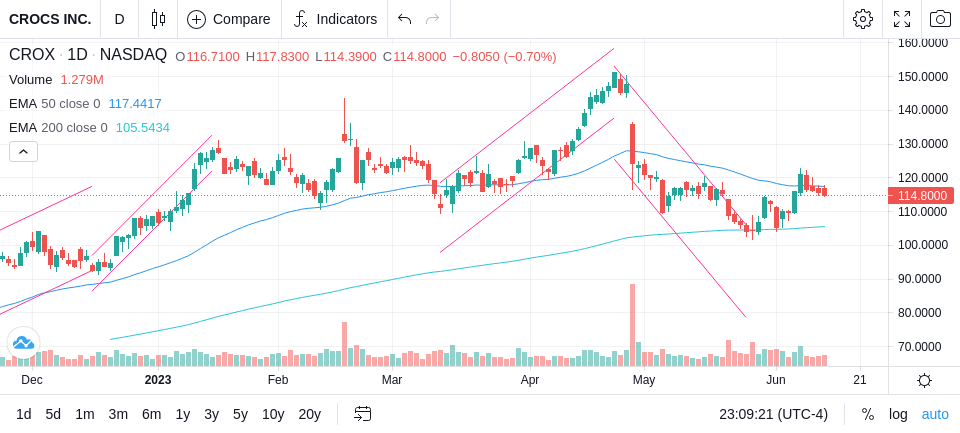Screen dimensions: 960x433
Task: Click the Dec label on time axis
Action: [x=32, y=380]
